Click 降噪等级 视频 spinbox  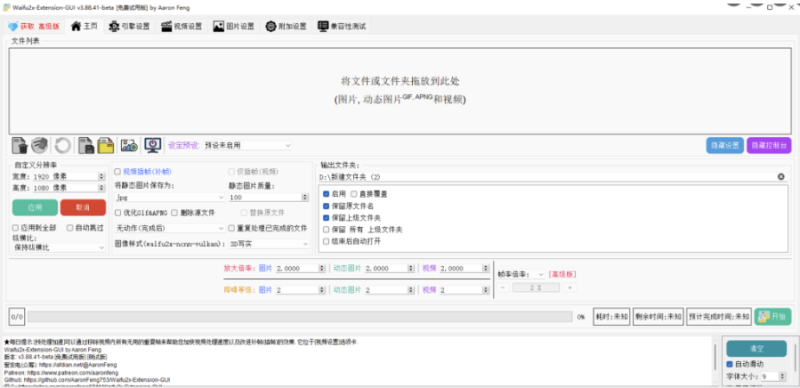tap(464, 289)
